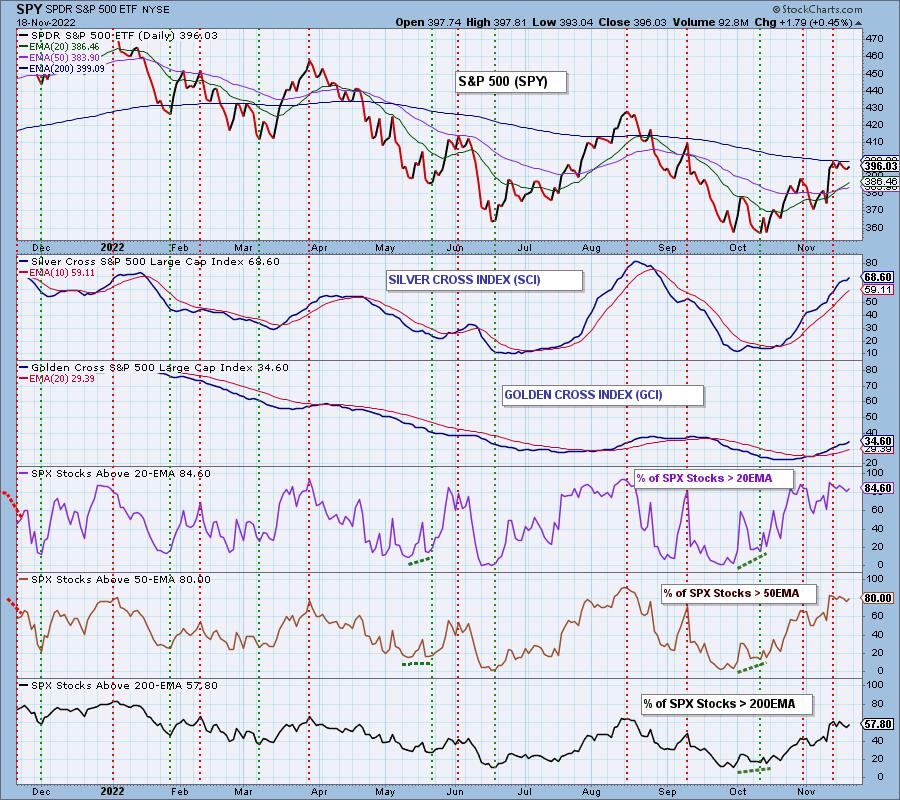Click the EMA(20) 386.46 legend entry

point(60,46)
